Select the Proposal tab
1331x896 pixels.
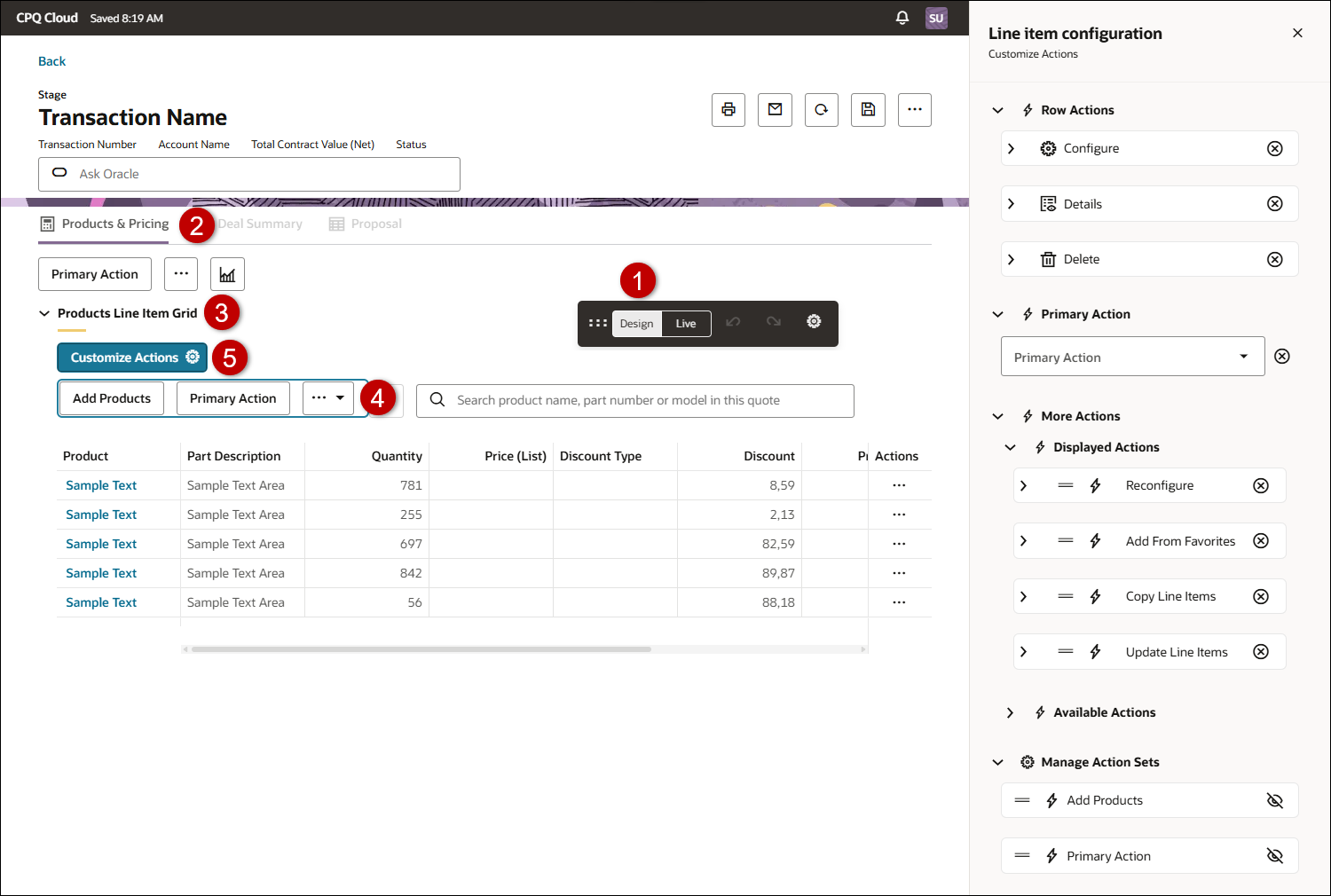point(375,224)
